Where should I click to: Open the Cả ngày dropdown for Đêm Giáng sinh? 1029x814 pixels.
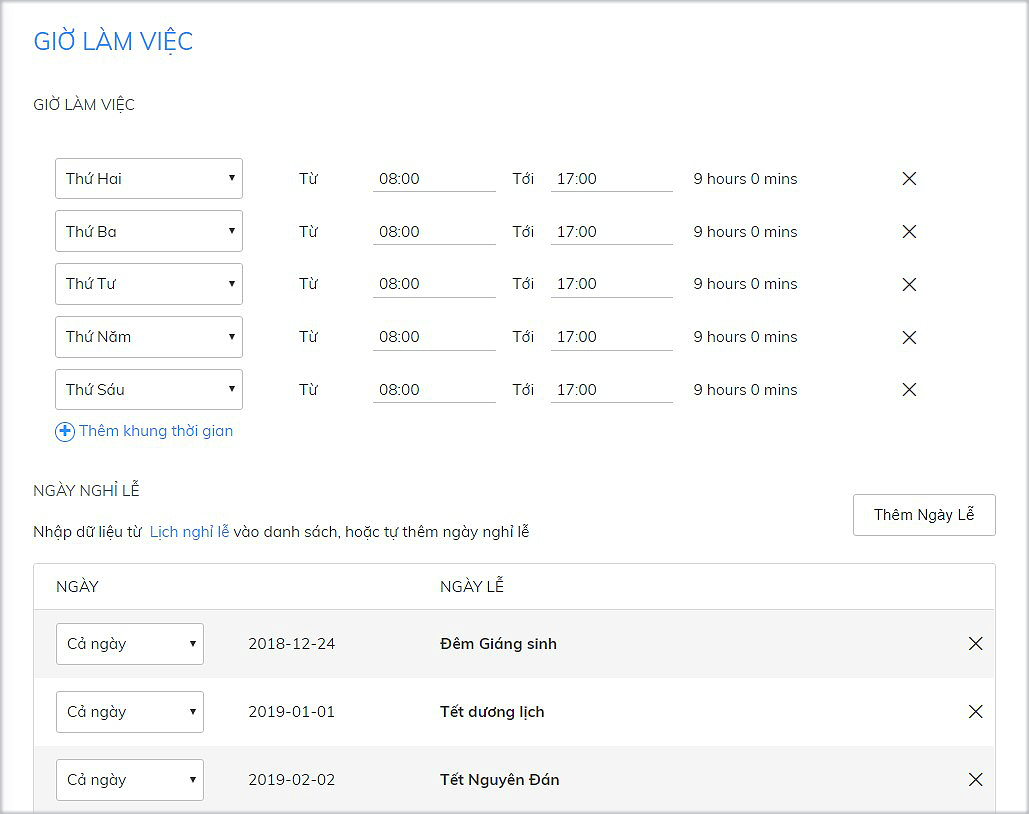129,644
